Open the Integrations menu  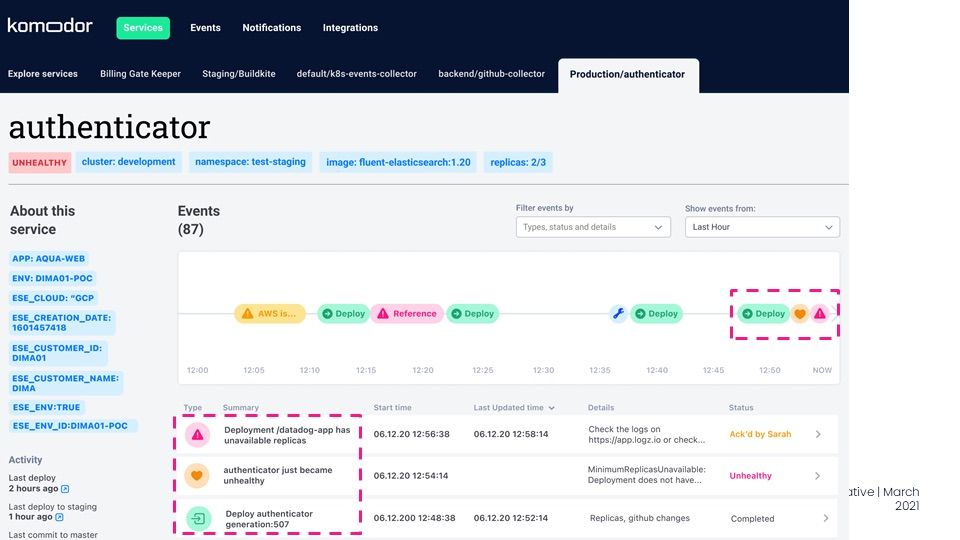click(350, 28)
